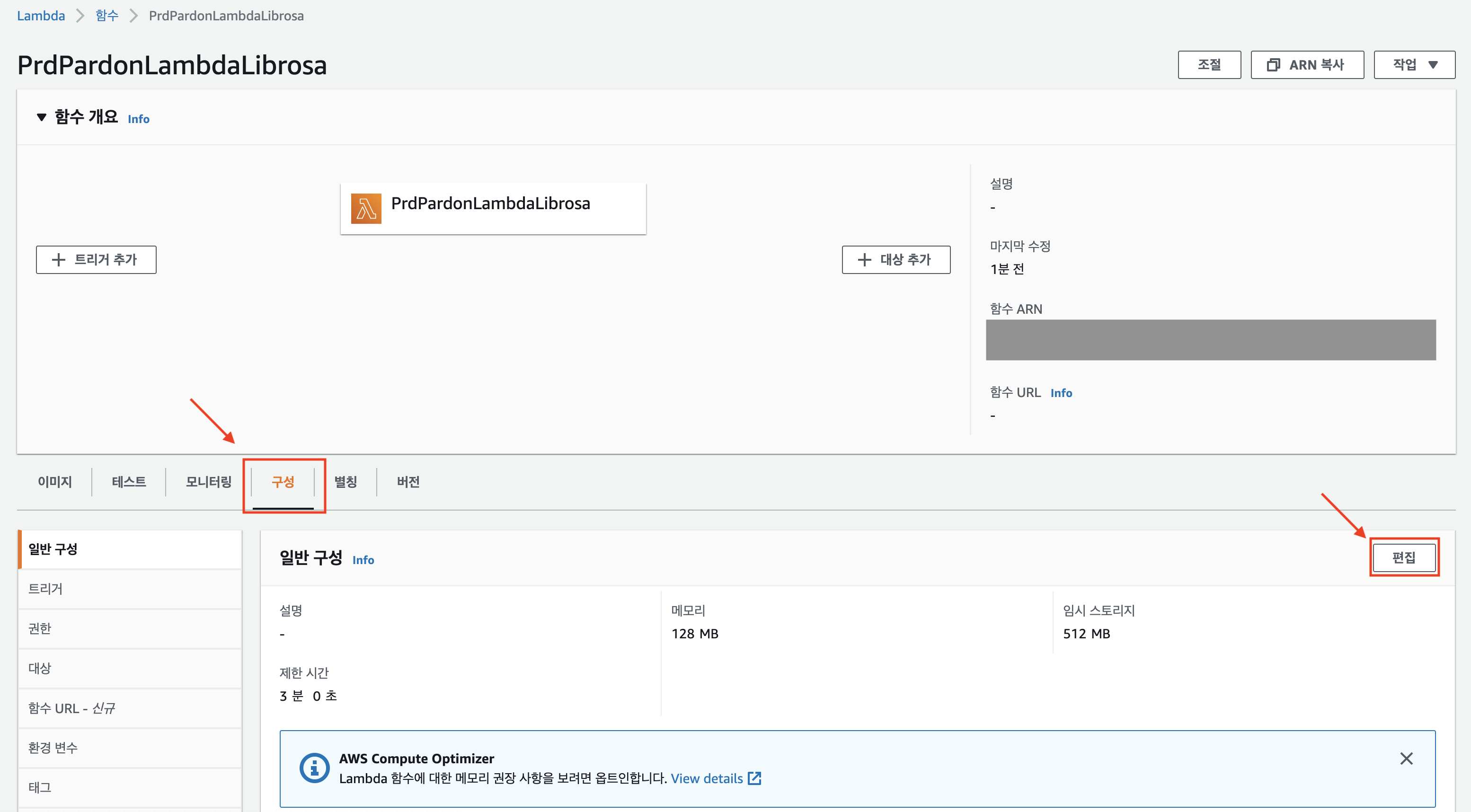The width and height of the screenshot is (1471, 812).
Task: Select 환경 변수 in the side menu
Action: 53,748
